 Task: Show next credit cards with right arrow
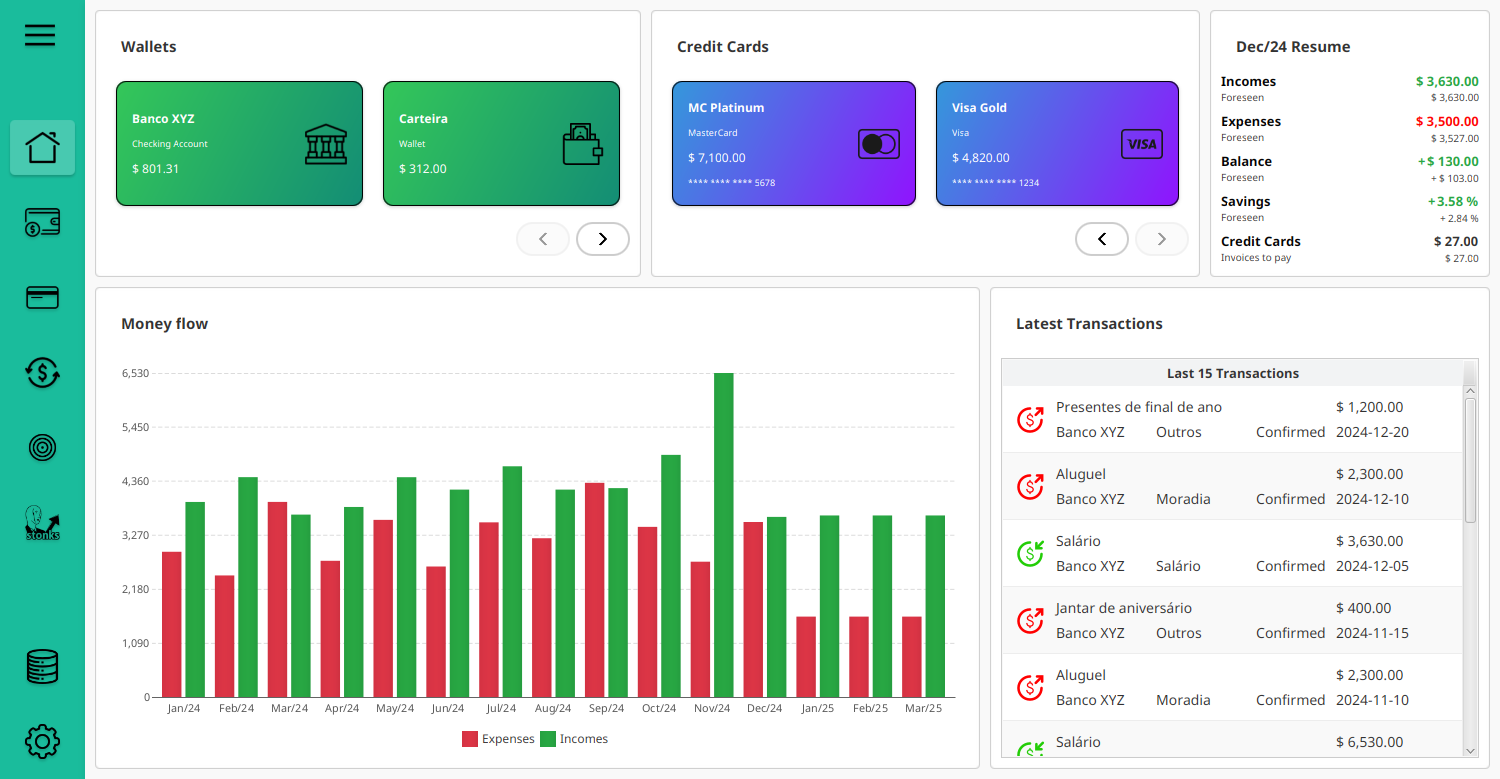pyautogui.click(x=1162, y=239)
